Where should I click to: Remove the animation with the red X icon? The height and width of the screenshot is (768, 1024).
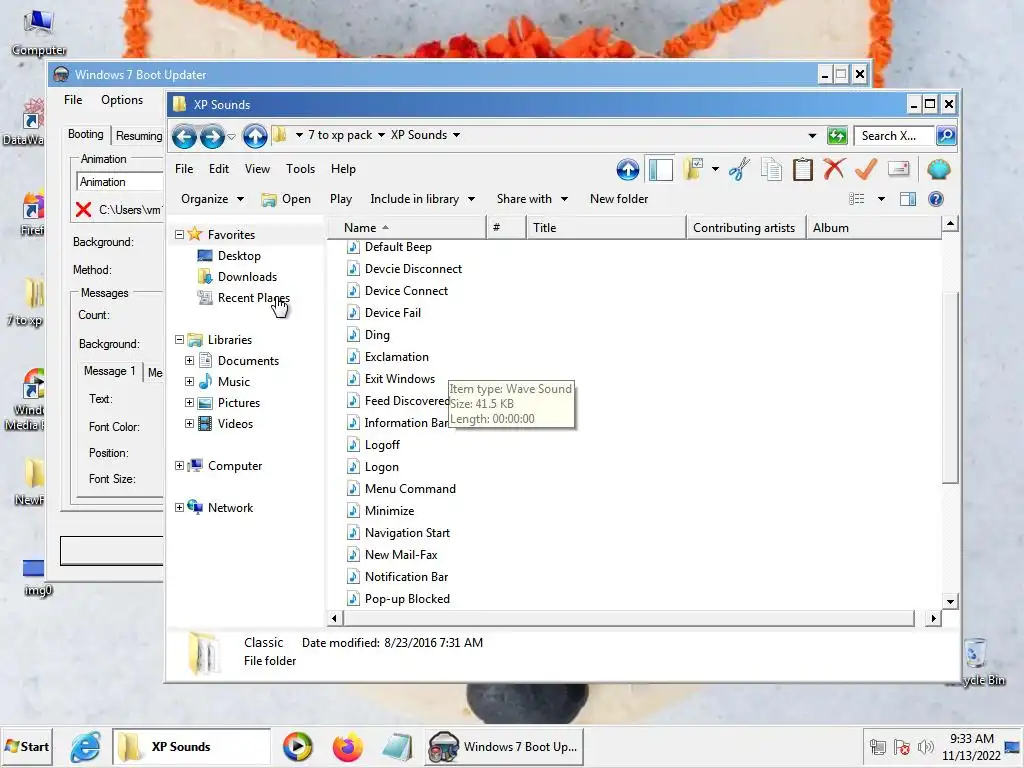pyautogui.click(x=83, y=210)
